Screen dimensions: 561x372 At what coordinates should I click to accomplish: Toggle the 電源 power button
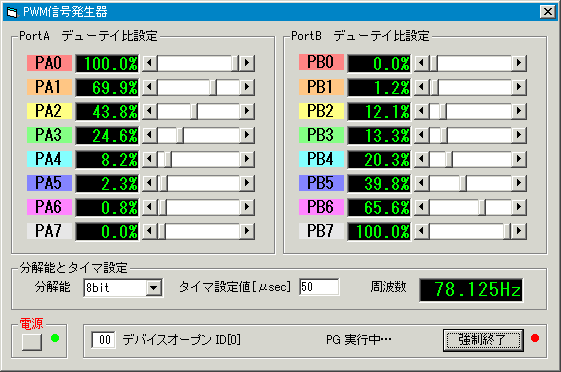pyautogui.click(x=32, y=342)
